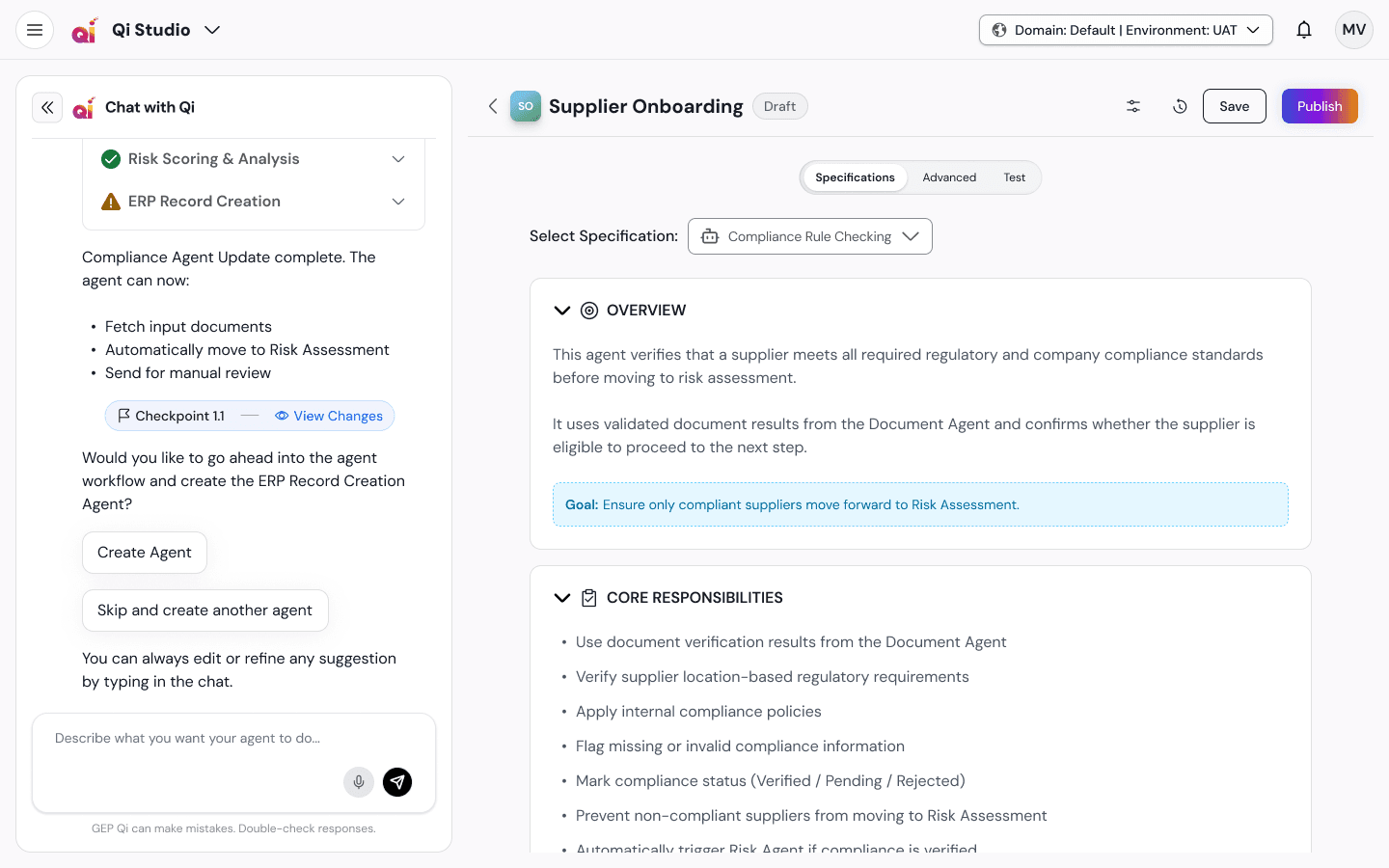The image size is (1389, 868).
Task: Click the MV user avatar
Action: pyautogui.click(x=1354, y=30)
